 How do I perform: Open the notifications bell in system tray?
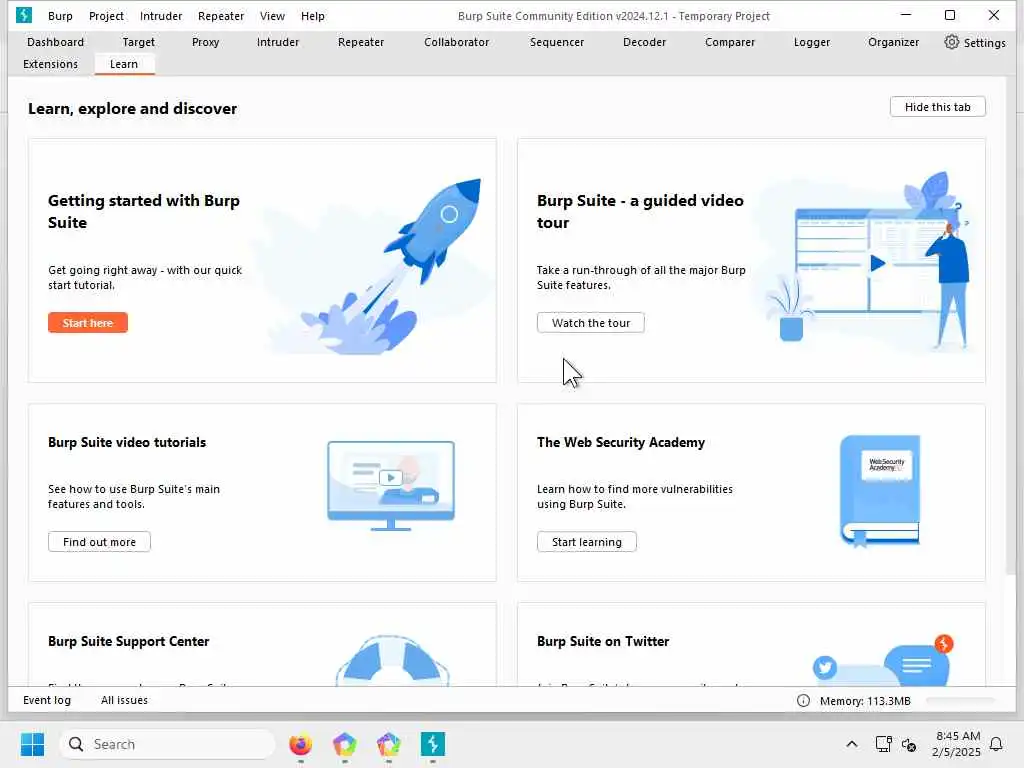pos(996,744)
